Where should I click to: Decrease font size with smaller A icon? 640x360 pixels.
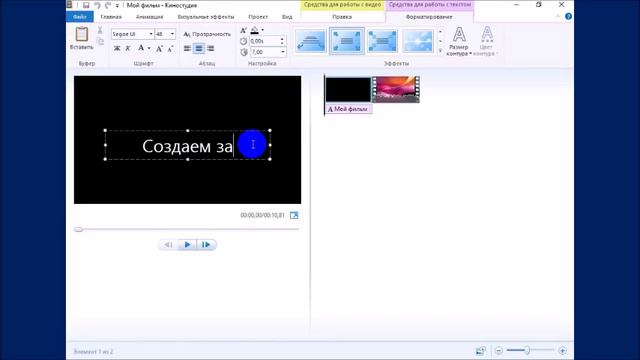coord(171,49)
